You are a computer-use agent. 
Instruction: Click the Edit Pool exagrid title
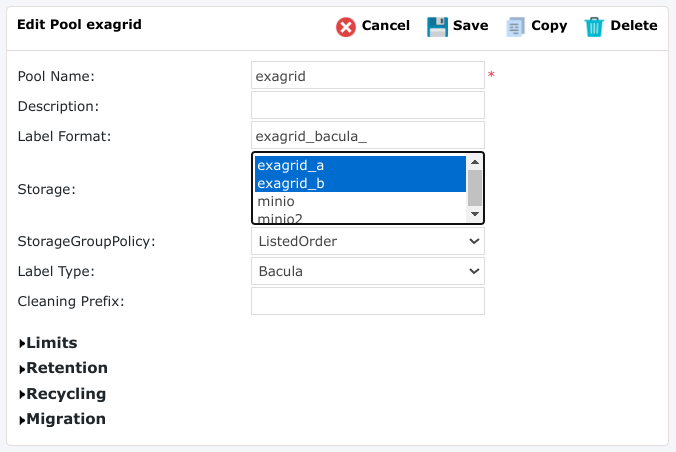79,25
